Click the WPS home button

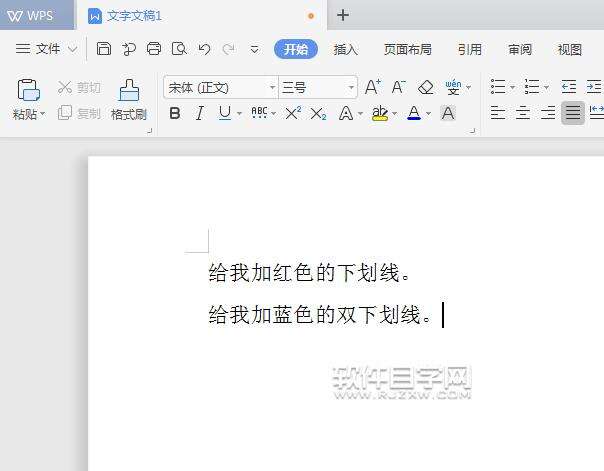click(x=37, y=15)
